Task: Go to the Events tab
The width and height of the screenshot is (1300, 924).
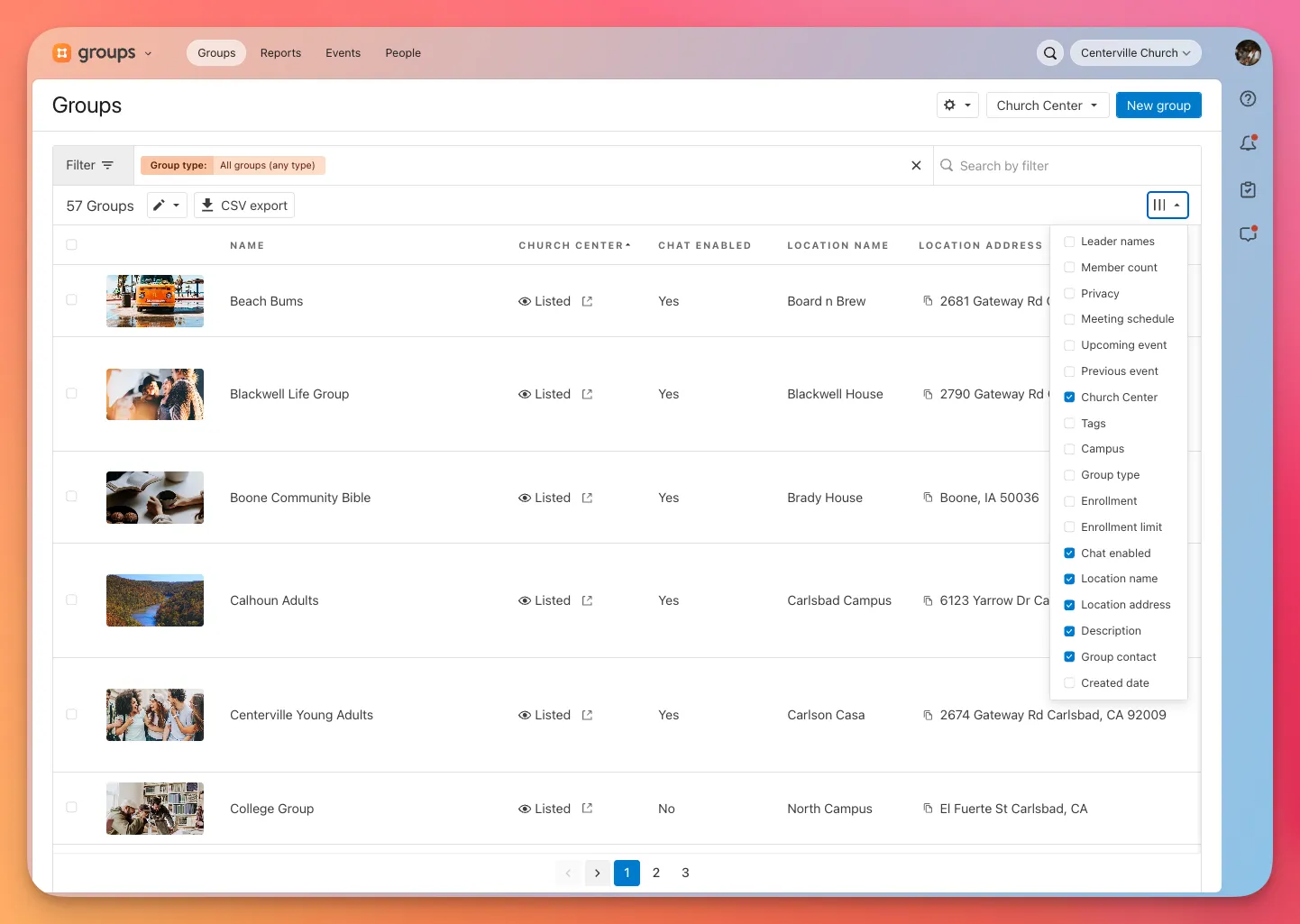Action: [343, 53]
